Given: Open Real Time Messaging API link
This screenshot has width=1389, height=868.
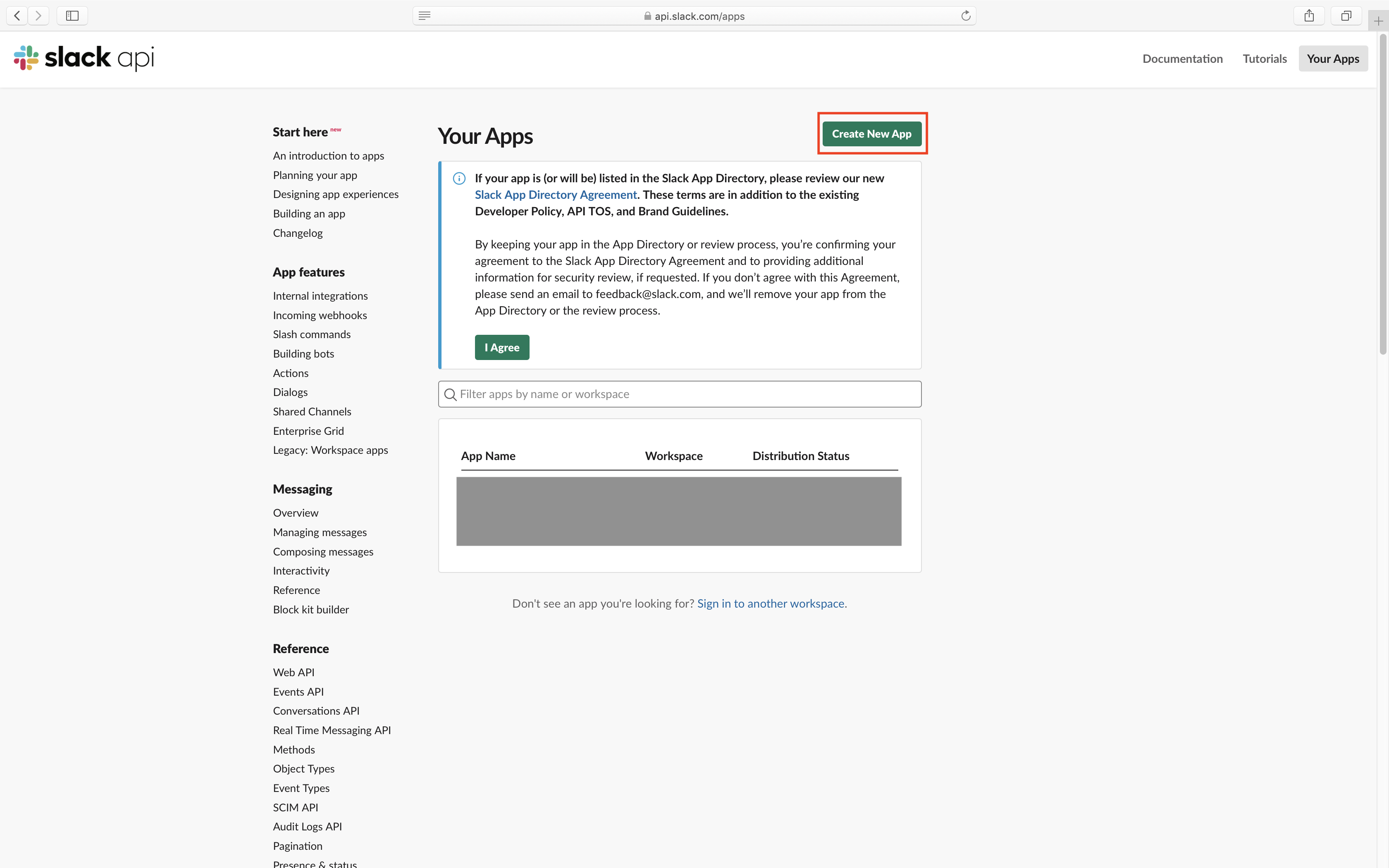Looking at the screenshot, I should (x=332, y=730).
